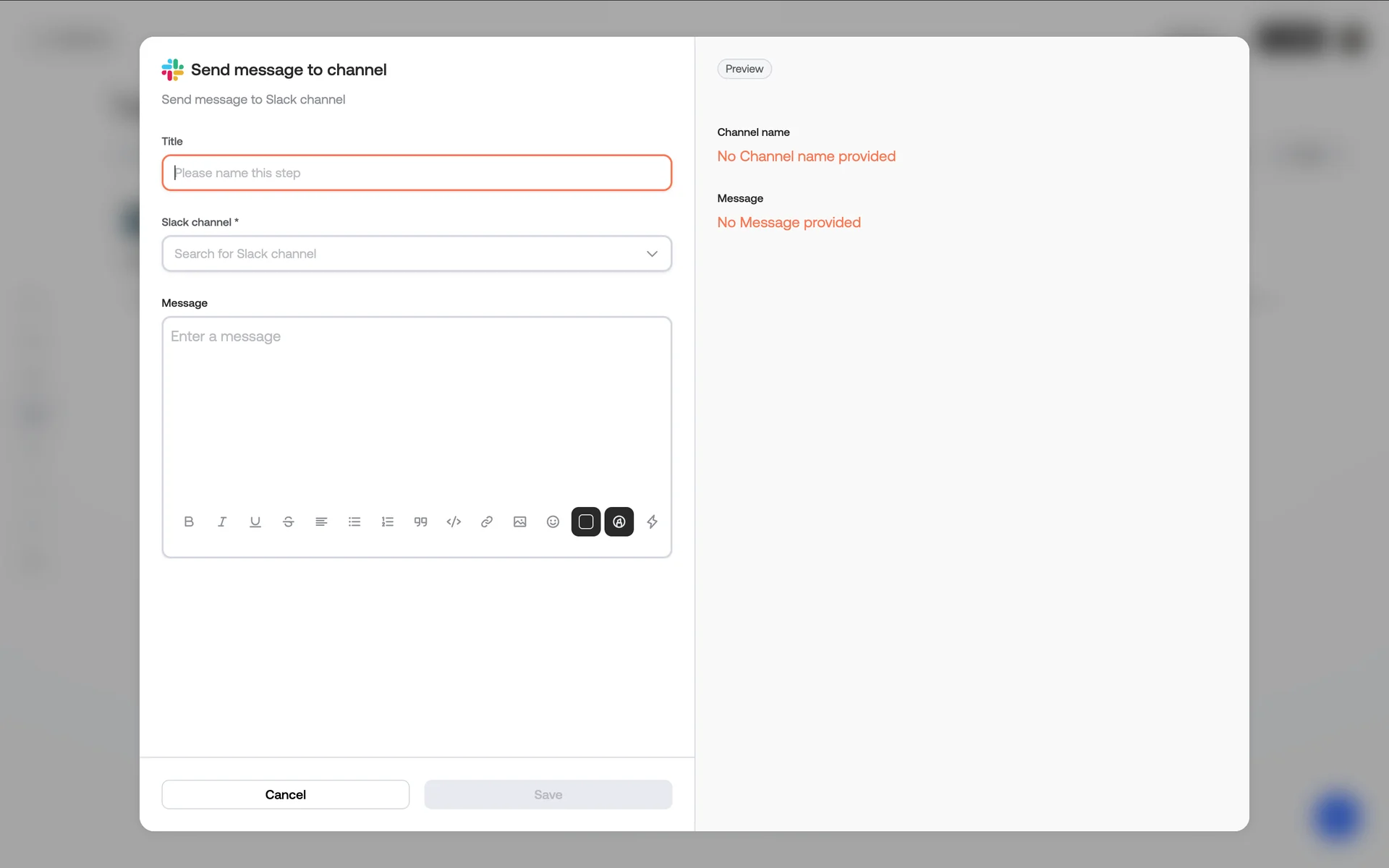Click the dark rounded-square toolbar button
1389x868 pixels.
click(586, 522)
